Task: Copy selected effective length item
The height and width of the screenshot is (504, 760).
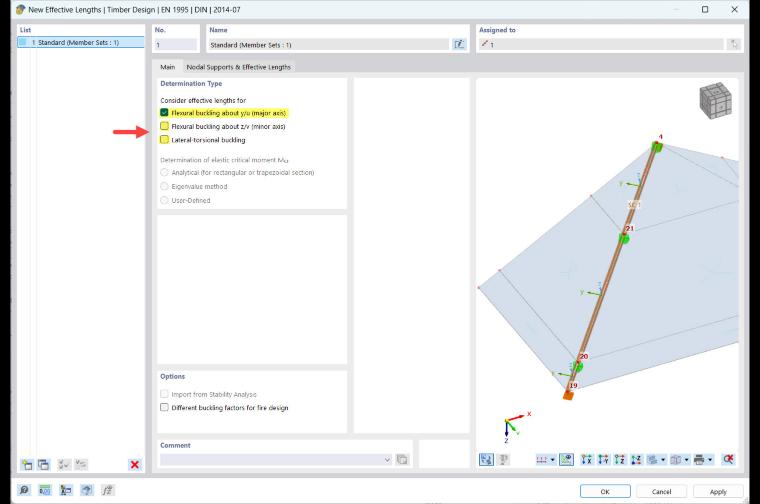Action: pyautogui.click(x=44, y=465)
